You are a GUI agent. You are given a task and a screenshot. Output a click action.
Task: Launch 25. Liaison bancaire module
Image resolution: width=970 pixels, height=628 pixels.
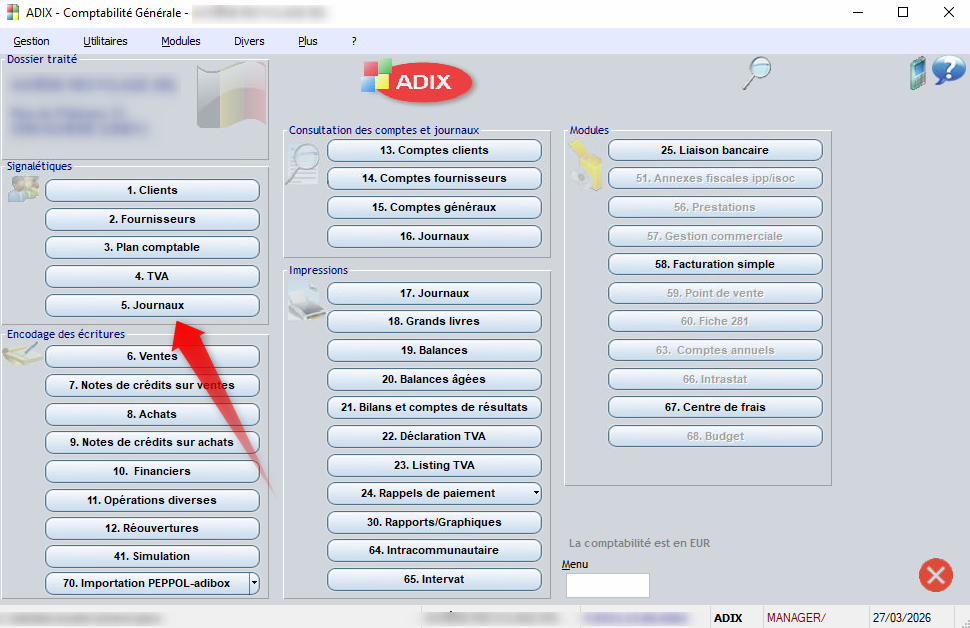coord(715,150)
